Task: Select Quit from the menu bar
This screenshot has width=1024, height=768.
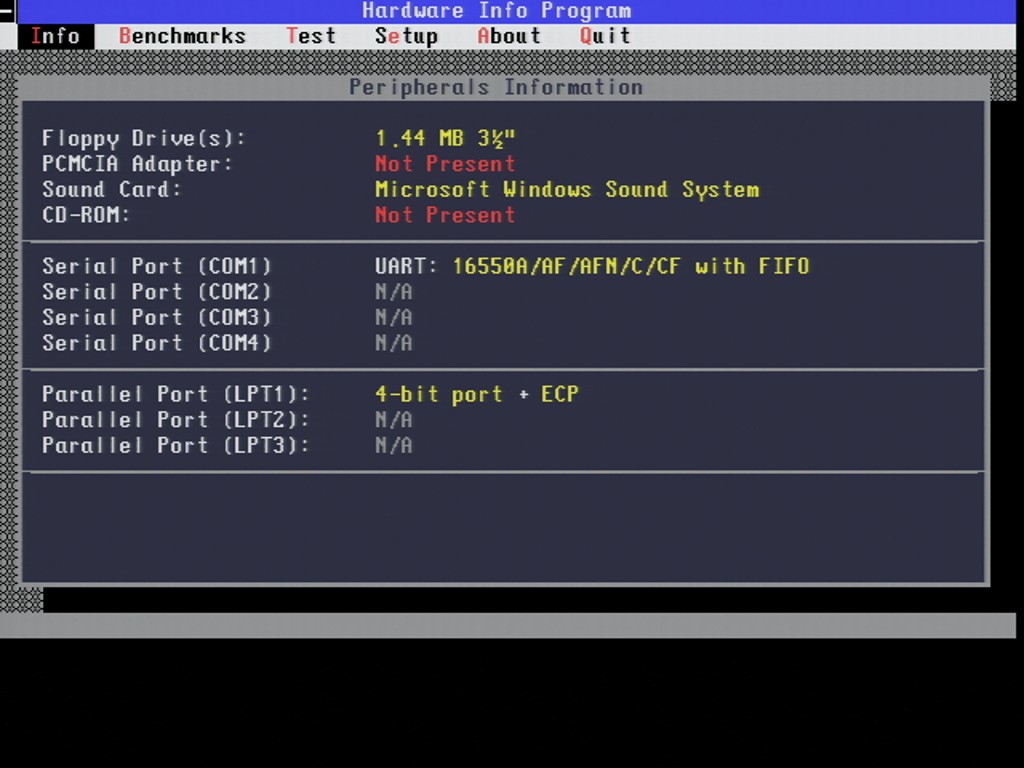Action: tap(605, 37)
